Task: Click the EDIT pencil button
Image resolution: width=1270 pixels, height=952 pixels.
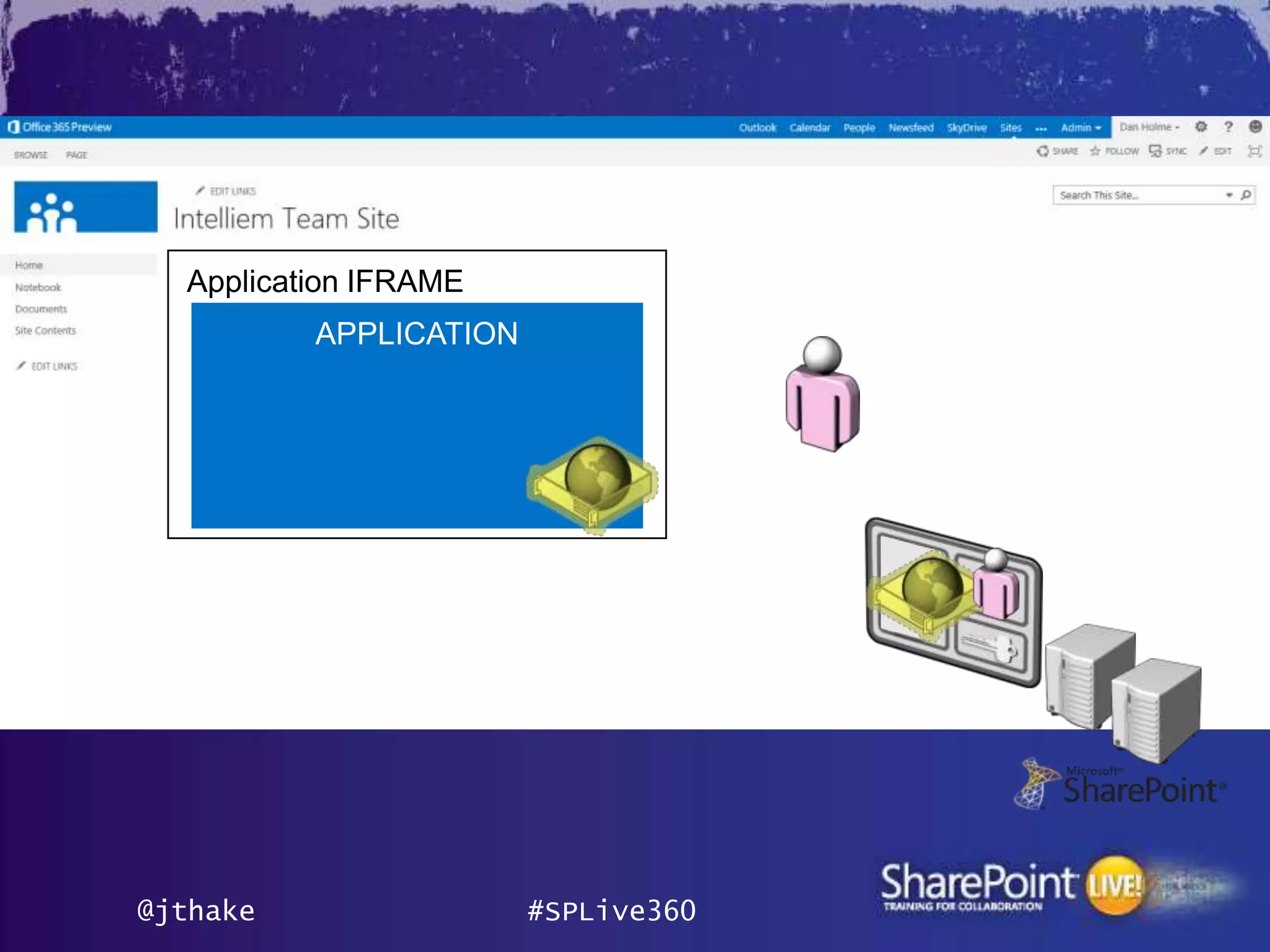Action: [x=1215, y=151]
